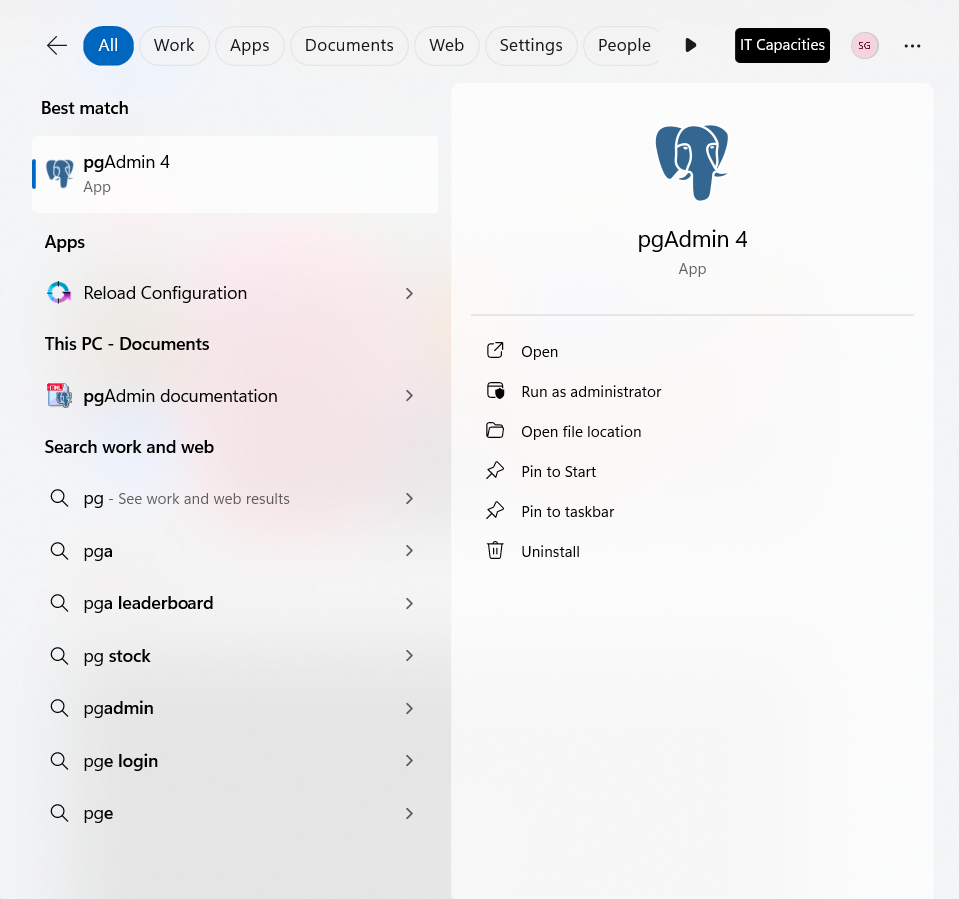Screen dimensions: 959x899
Task: Expand the 'pge login' chevron
Action: [409, 761]
